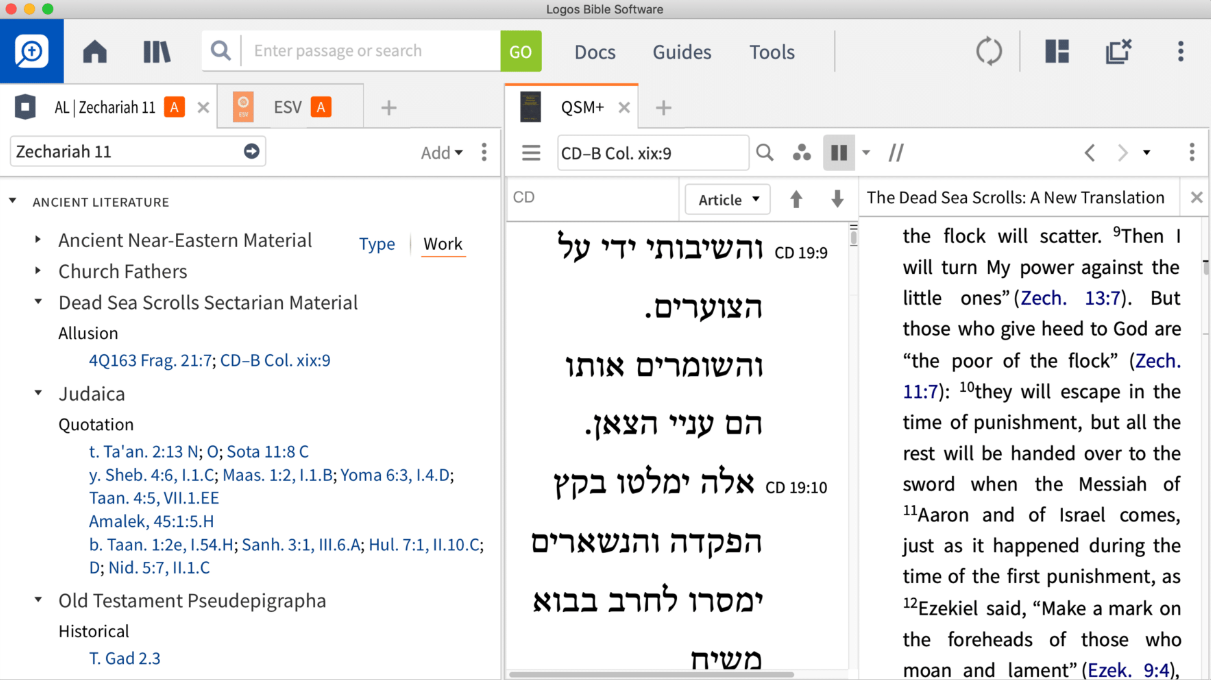Close the AL Zechariah 11 tab

(203, 107)
